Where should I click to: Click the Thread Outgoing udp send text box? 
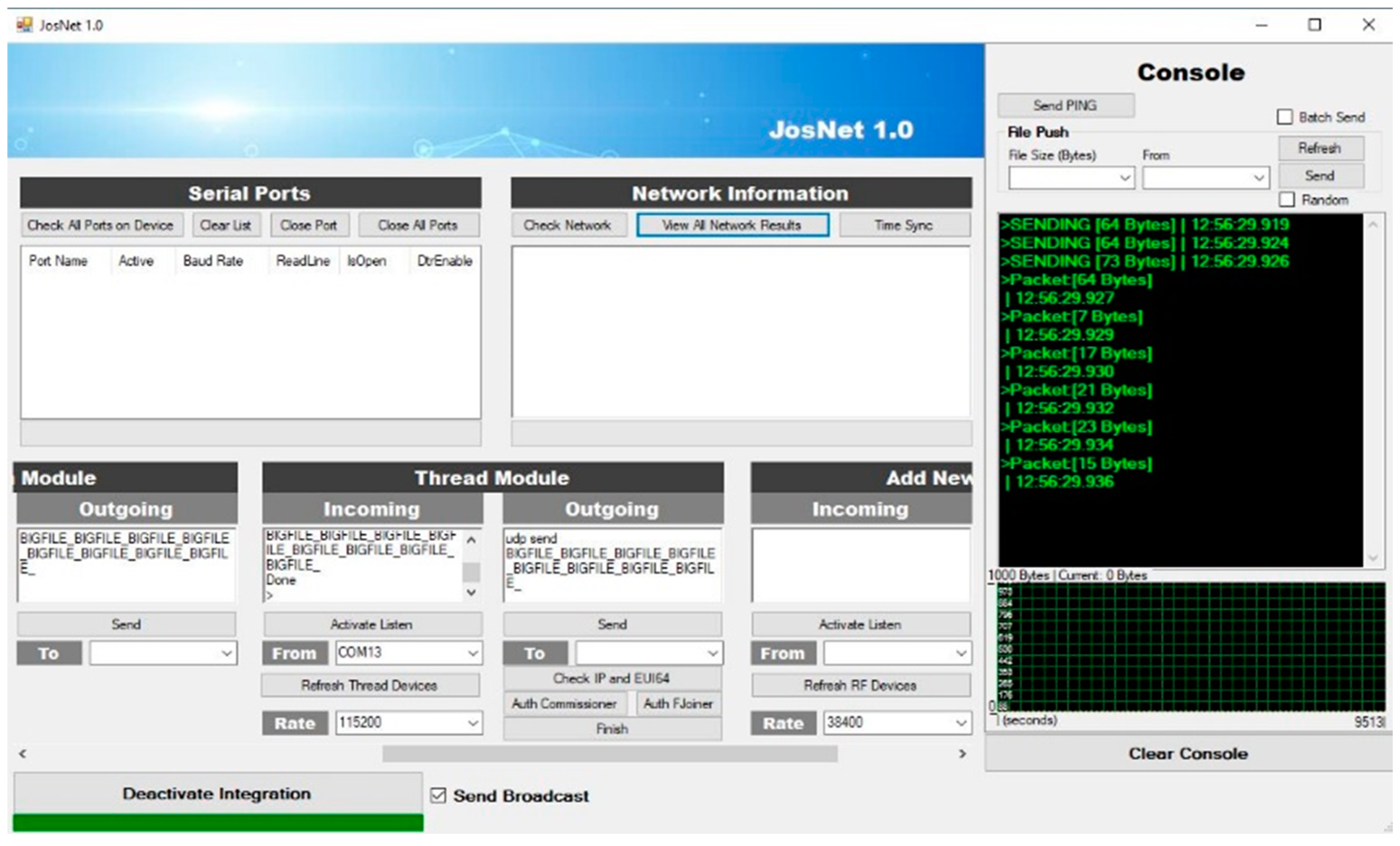coord(611,565)
